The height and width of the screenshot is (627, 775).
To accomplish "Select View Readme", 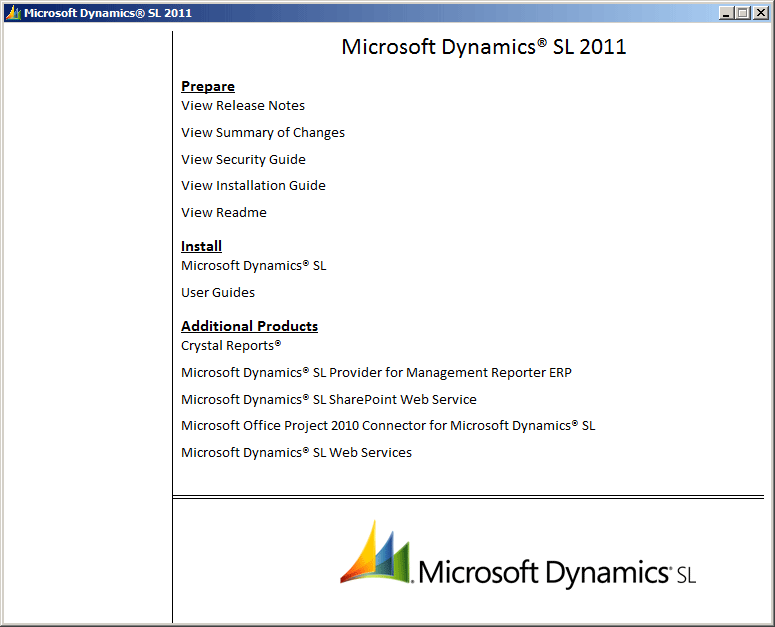I will click(x=224, y=212).
